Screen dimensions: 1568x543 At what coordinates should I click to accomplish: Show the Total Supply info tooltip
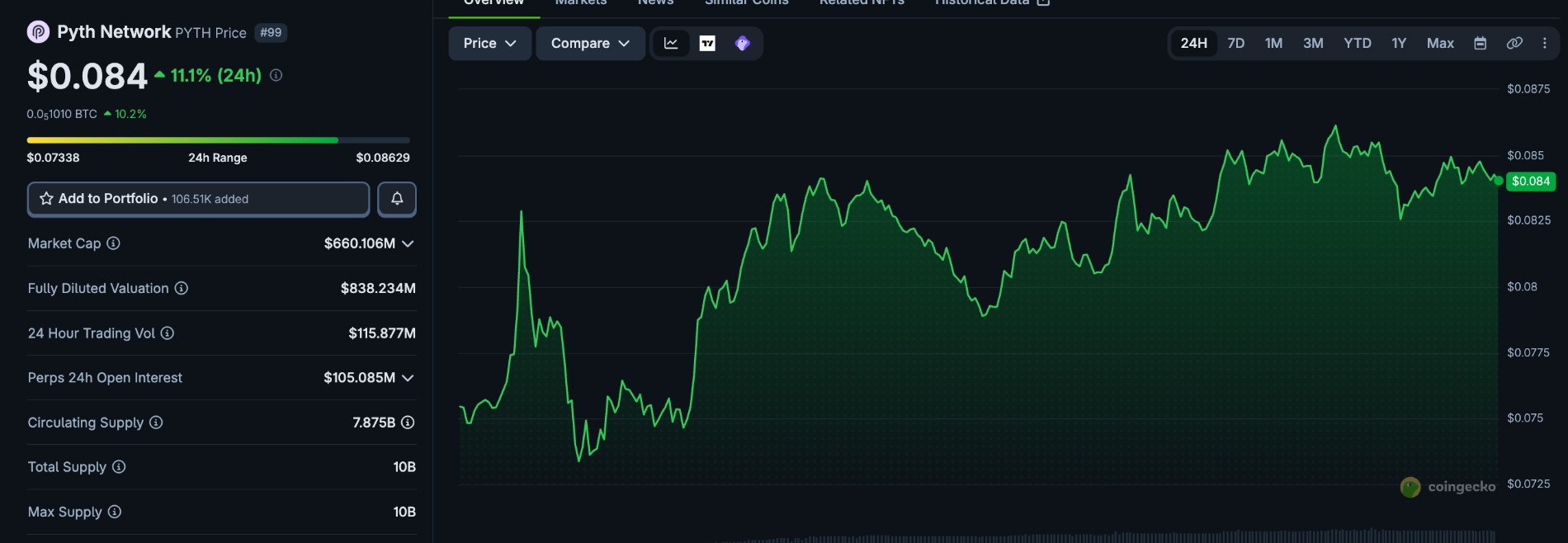pyautogui.click(x=119, y=467)
